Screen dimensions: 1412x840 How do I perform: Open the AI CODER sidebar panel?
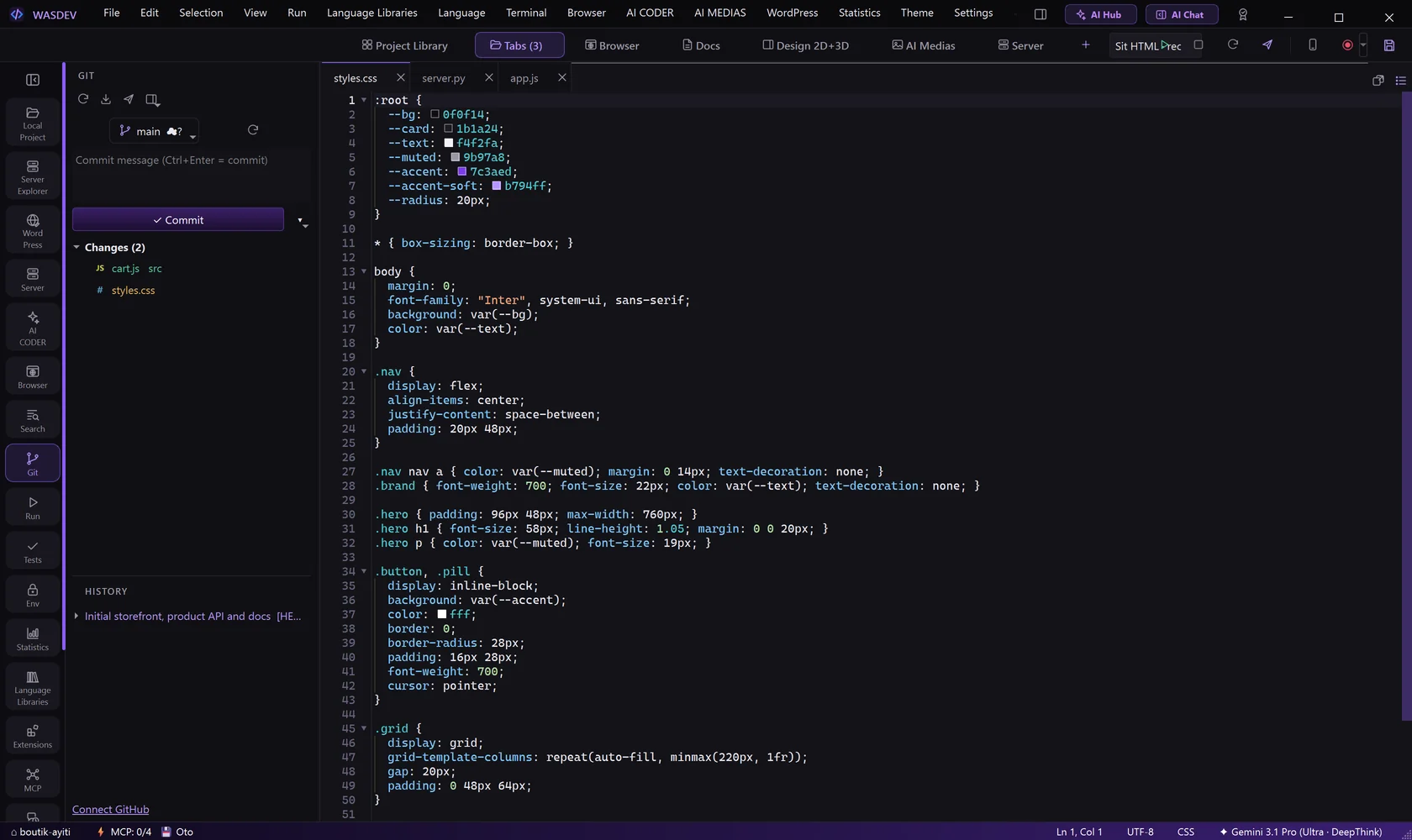pos(33,328)
